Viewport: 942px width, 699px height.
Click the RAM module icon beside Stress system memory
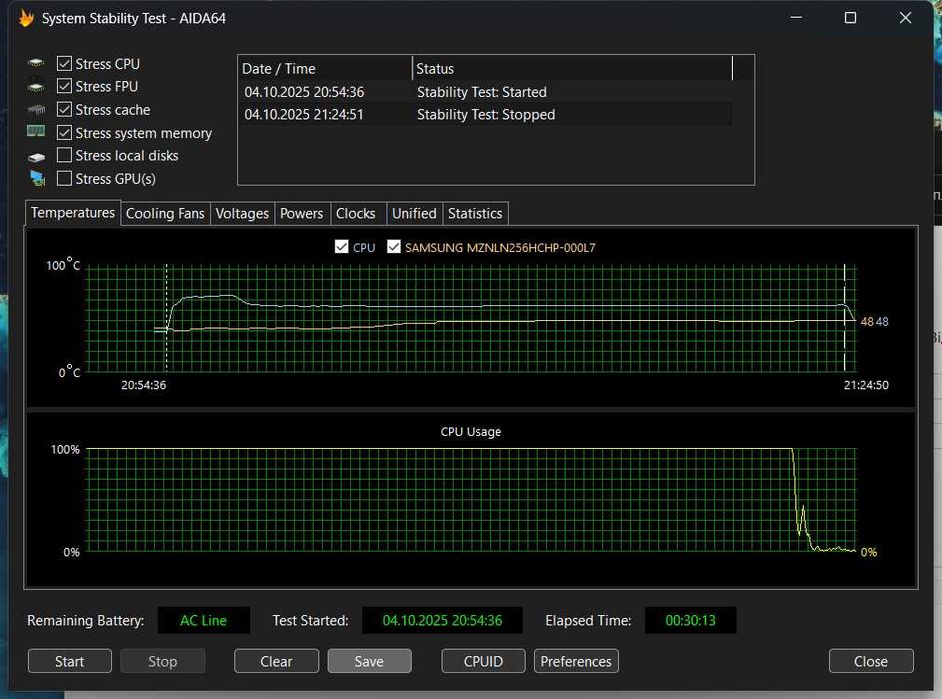(x=36, y=132)
